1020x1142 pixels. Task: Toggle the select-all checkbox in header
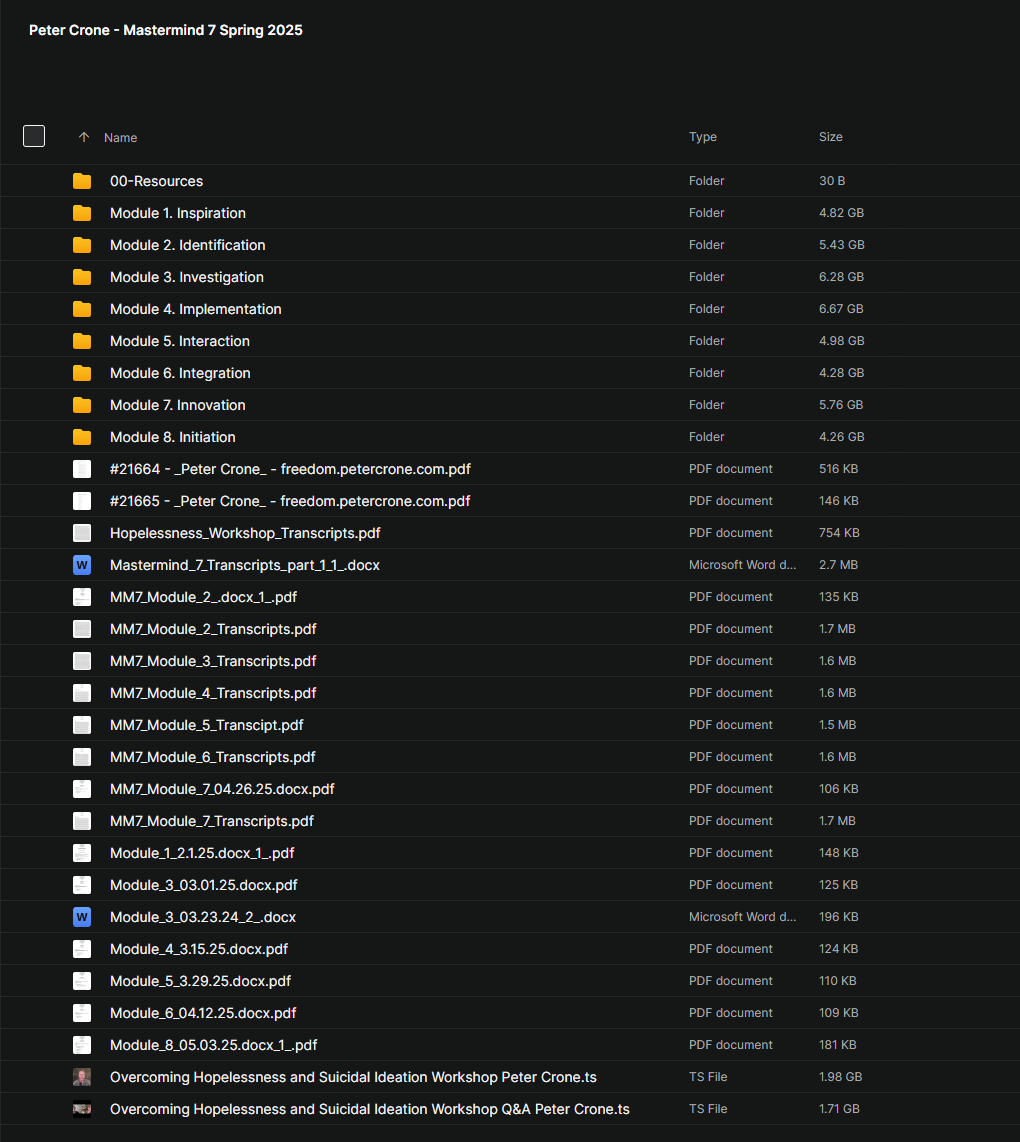(x=34, y=136)
